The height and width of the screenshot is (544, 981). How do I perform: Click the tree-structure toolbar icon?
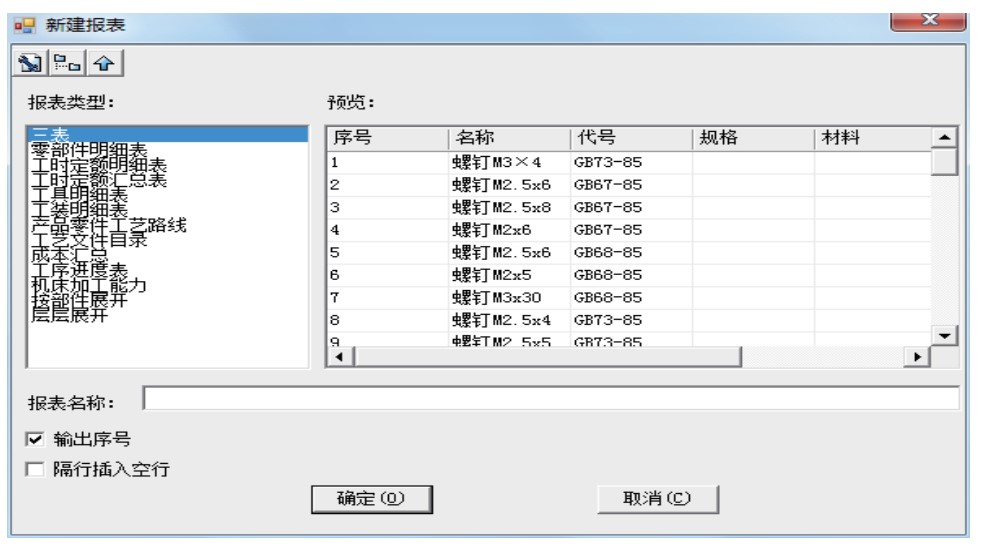(66, 62)
